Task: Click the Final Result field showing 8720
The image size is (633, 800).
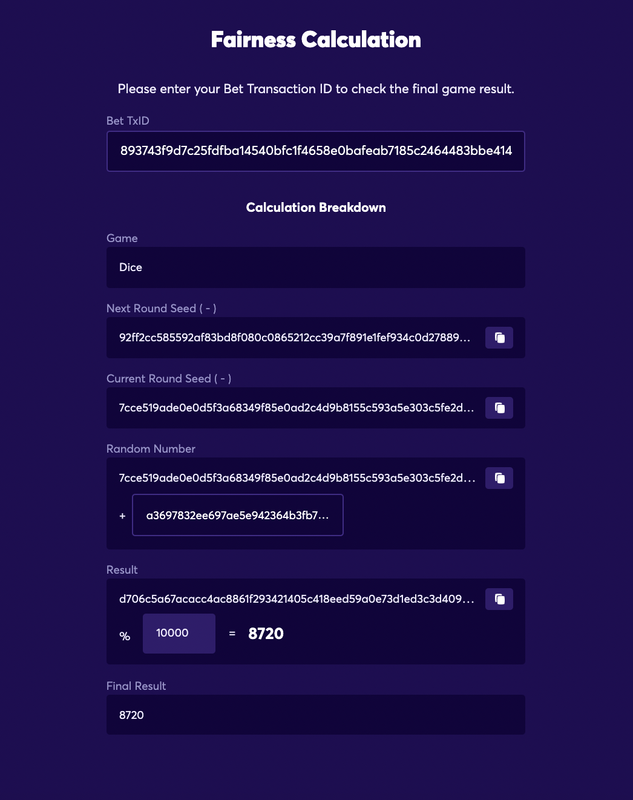Action: pos(316,715)
